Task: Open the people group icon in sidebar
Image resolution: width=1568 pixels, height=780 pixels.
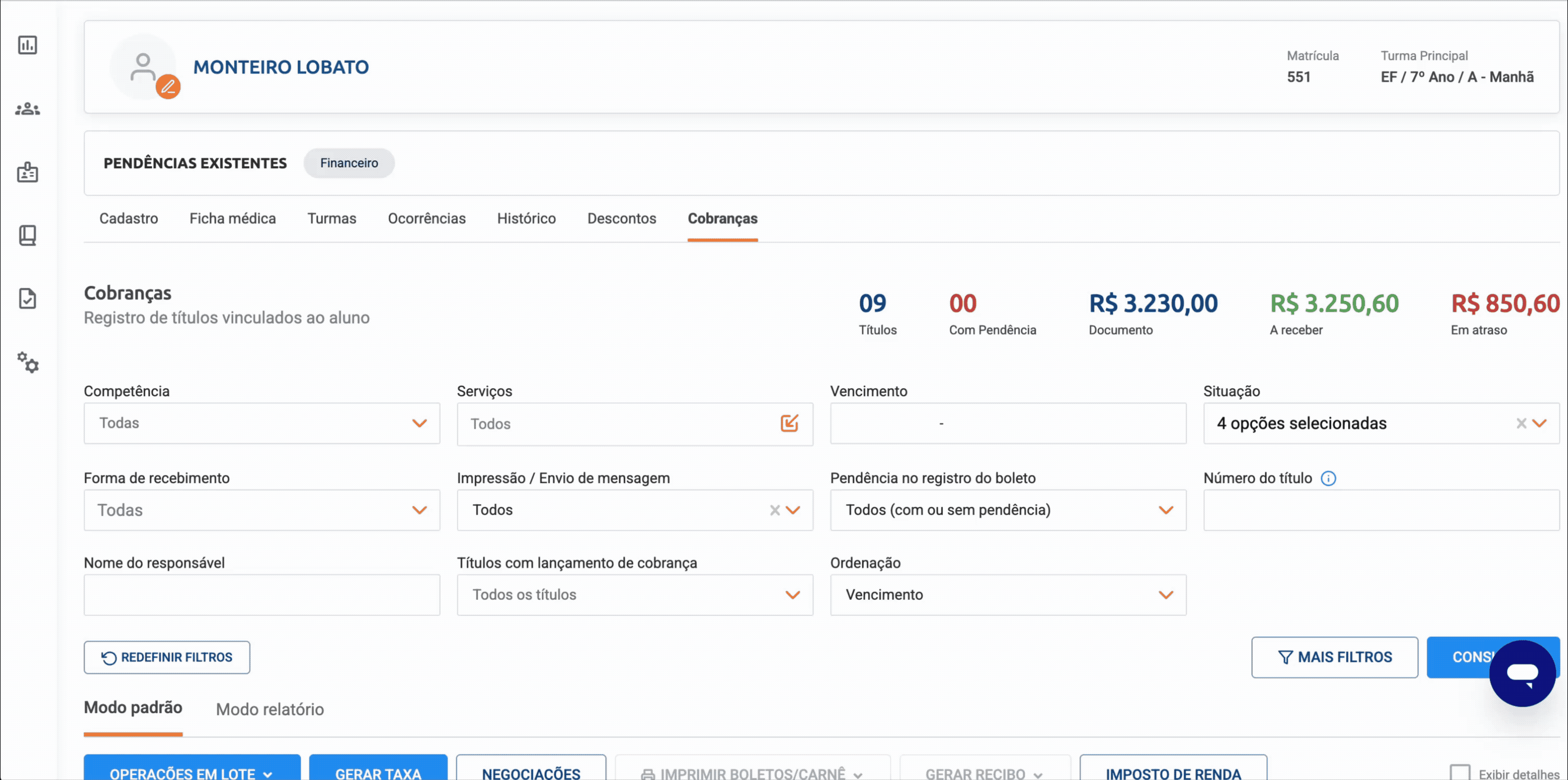Action: click(x=28, y=109)
